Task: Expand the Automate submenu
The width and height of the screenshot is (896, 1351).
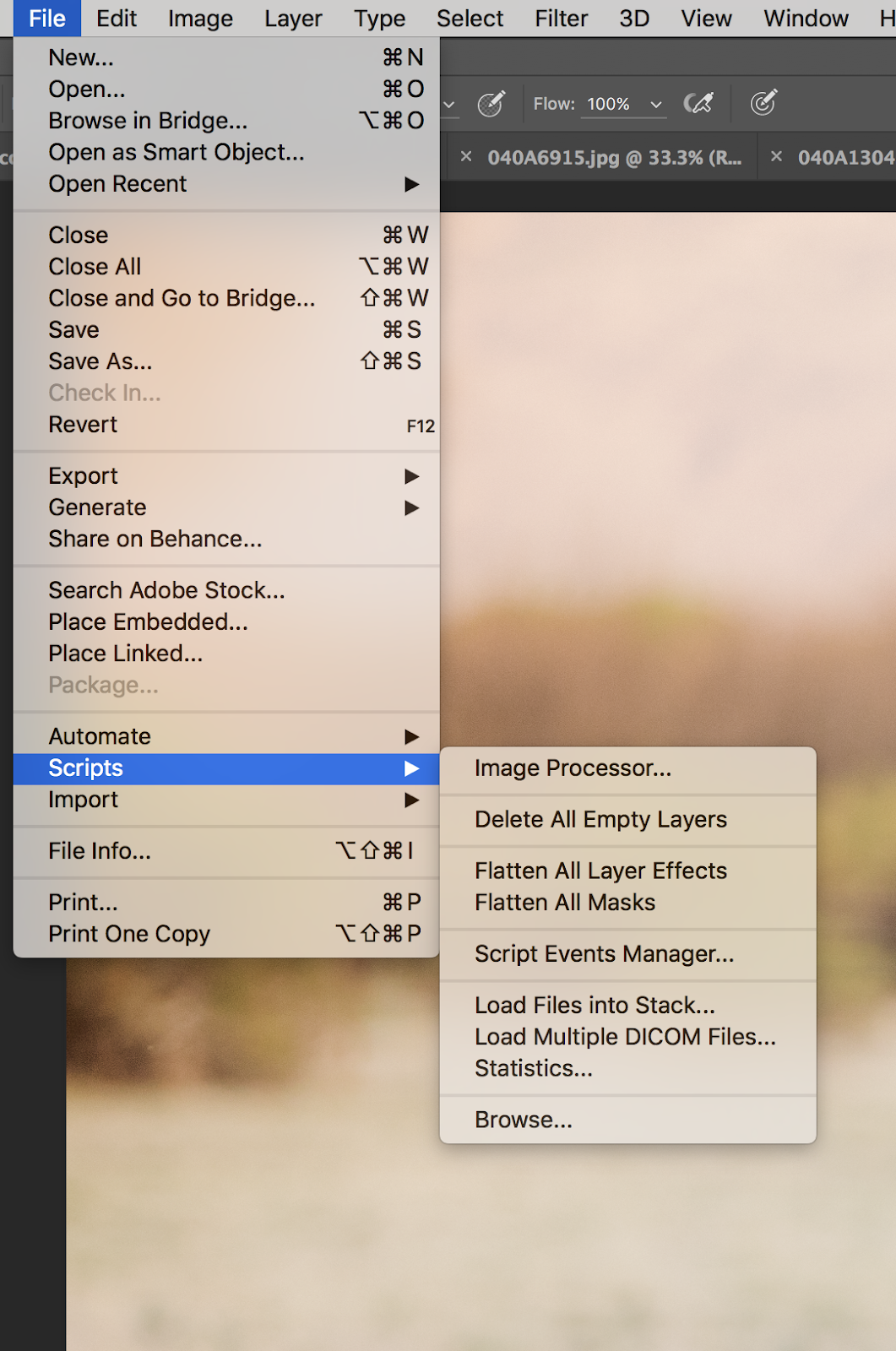Action: (x=226, y=736)
